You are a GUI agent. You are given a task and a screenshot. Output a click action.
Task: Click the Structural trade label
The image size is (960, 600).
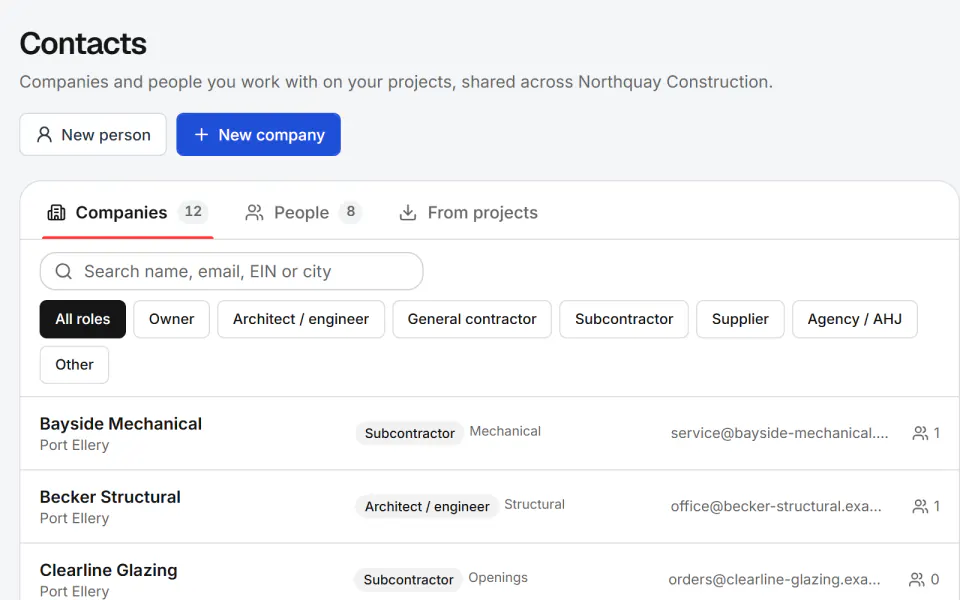(x=534, y=504)
